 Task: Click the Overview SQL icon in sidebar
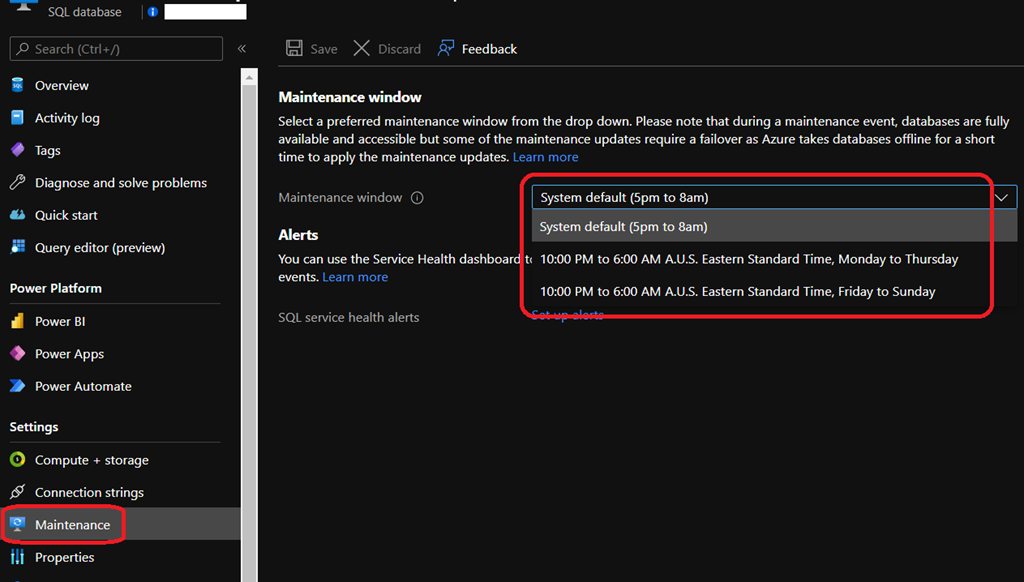pos(17,85)
